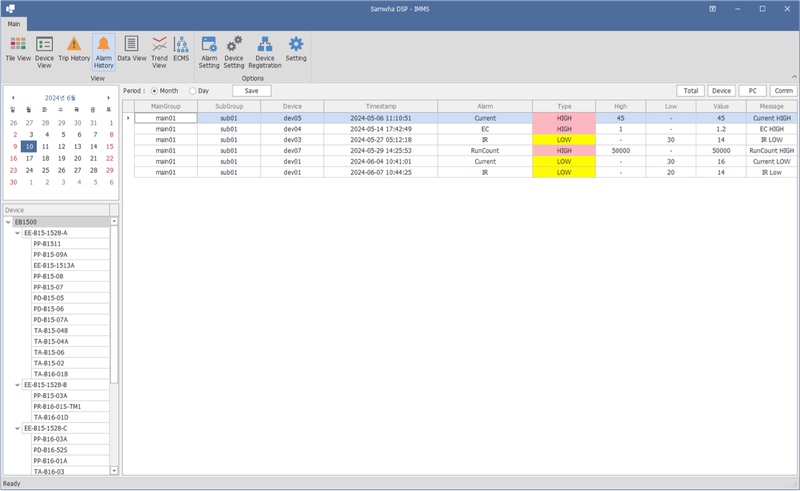Screen dimensions: 800x491
Task: Go to previous month in calendar
Action: click(x=13, y=97)
